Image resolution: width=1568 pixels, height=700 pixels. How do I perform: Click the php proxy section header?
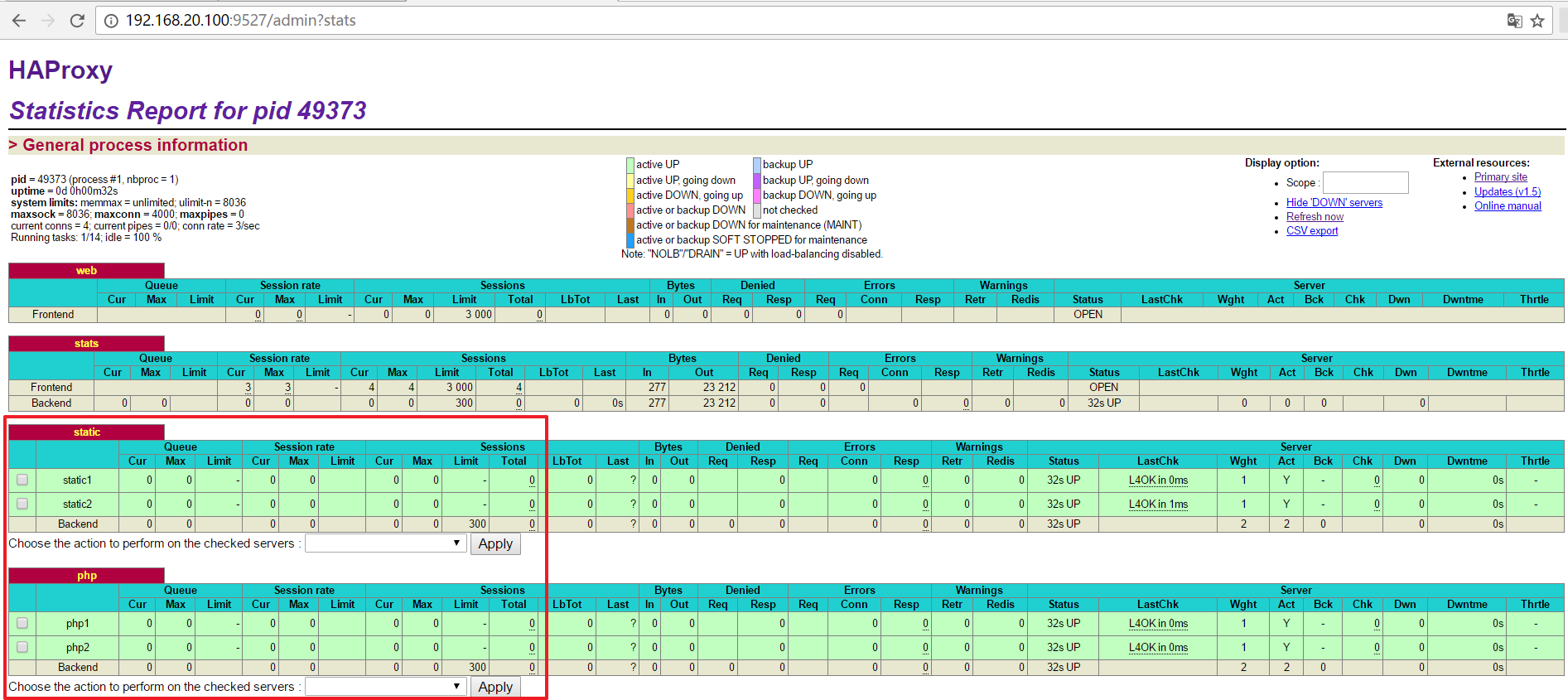pos(86,575)
